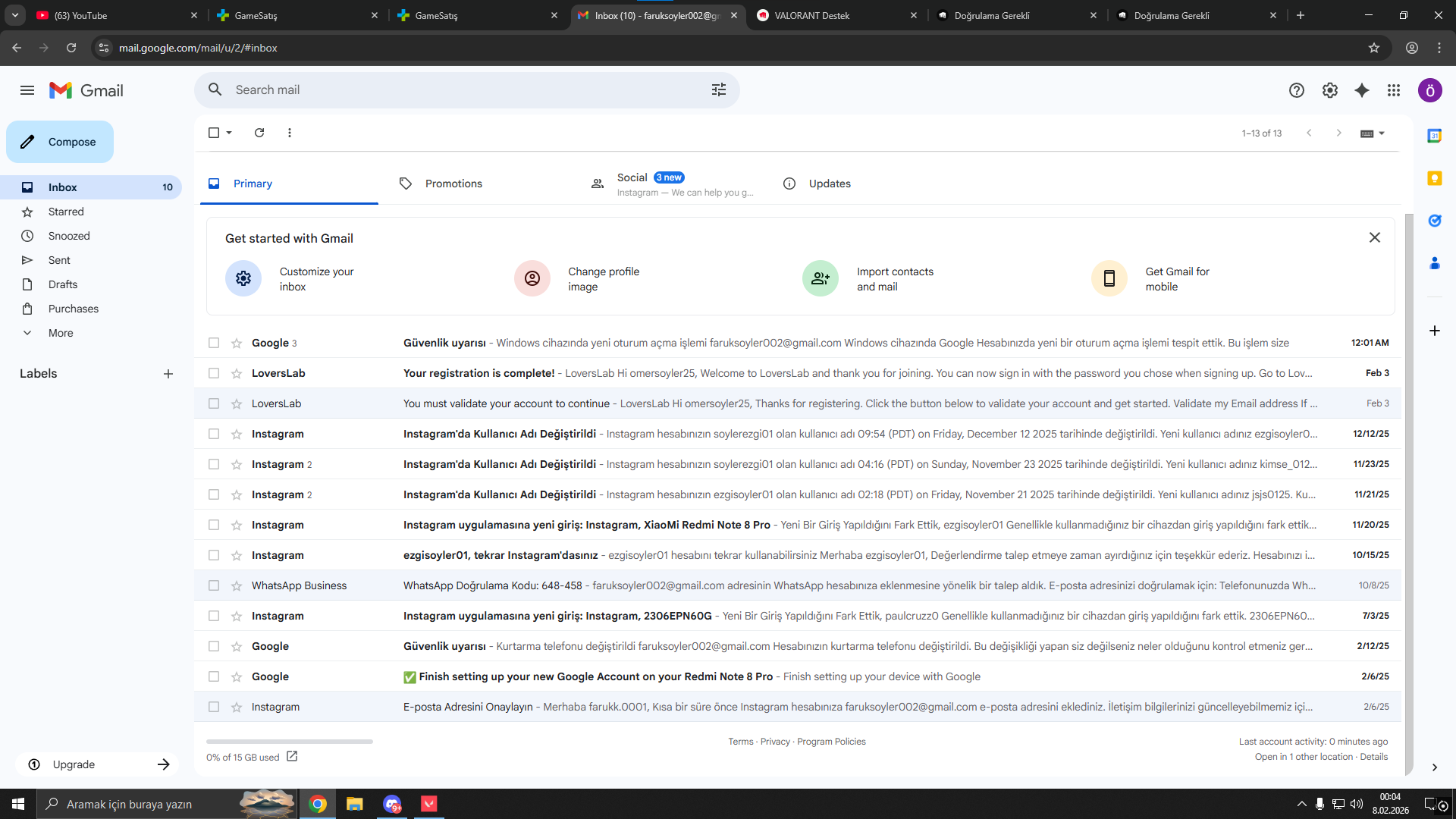Image resolution: width=1456 pixels, height=819 pixels.
Task: Reload the browser page
Action: (x=71, y=48)
